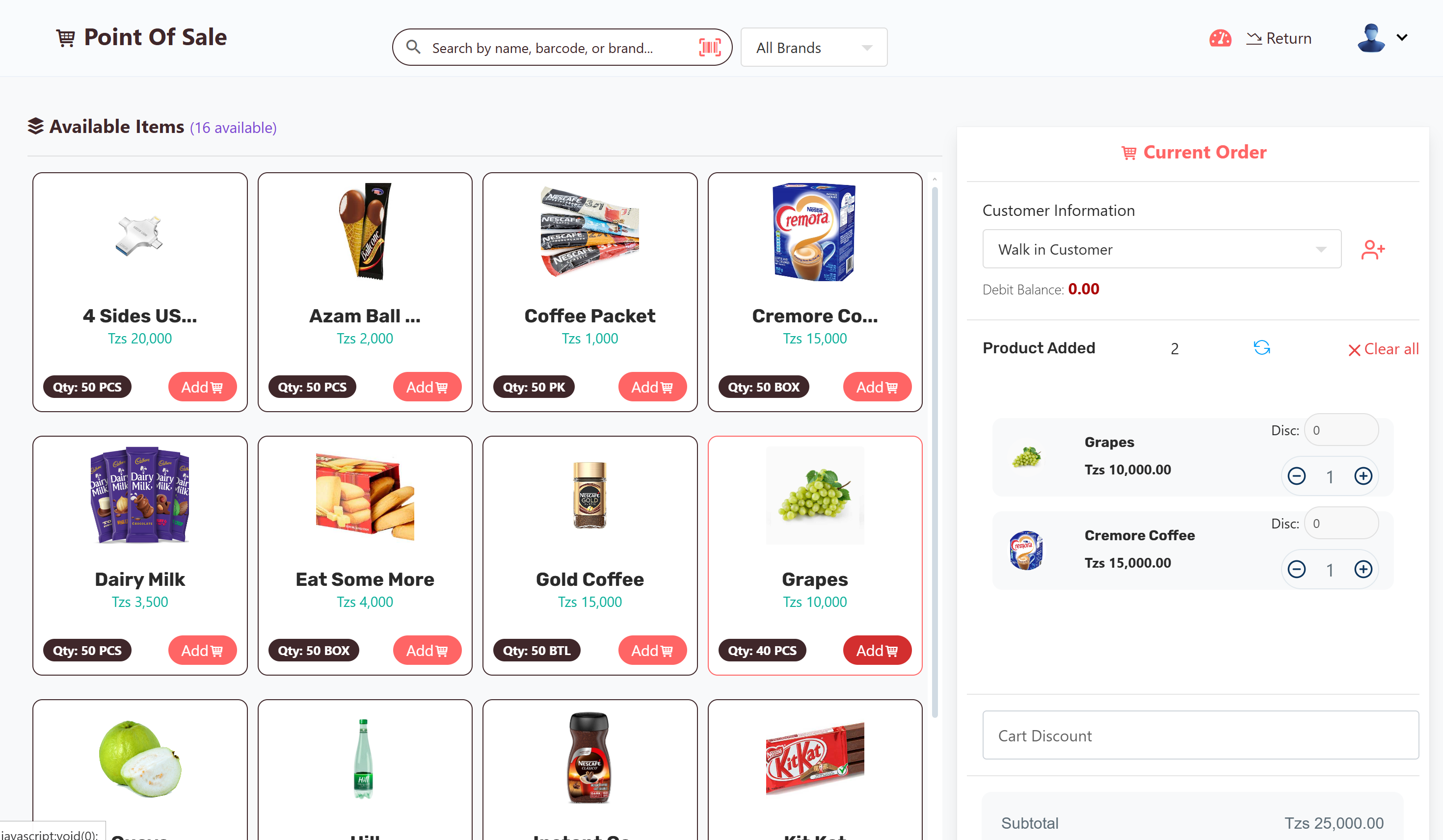Image resolution: width=1443 pixels, height=840 pixels.
Task: Expand the user profile chevron menu
Action: (1402, 38)
